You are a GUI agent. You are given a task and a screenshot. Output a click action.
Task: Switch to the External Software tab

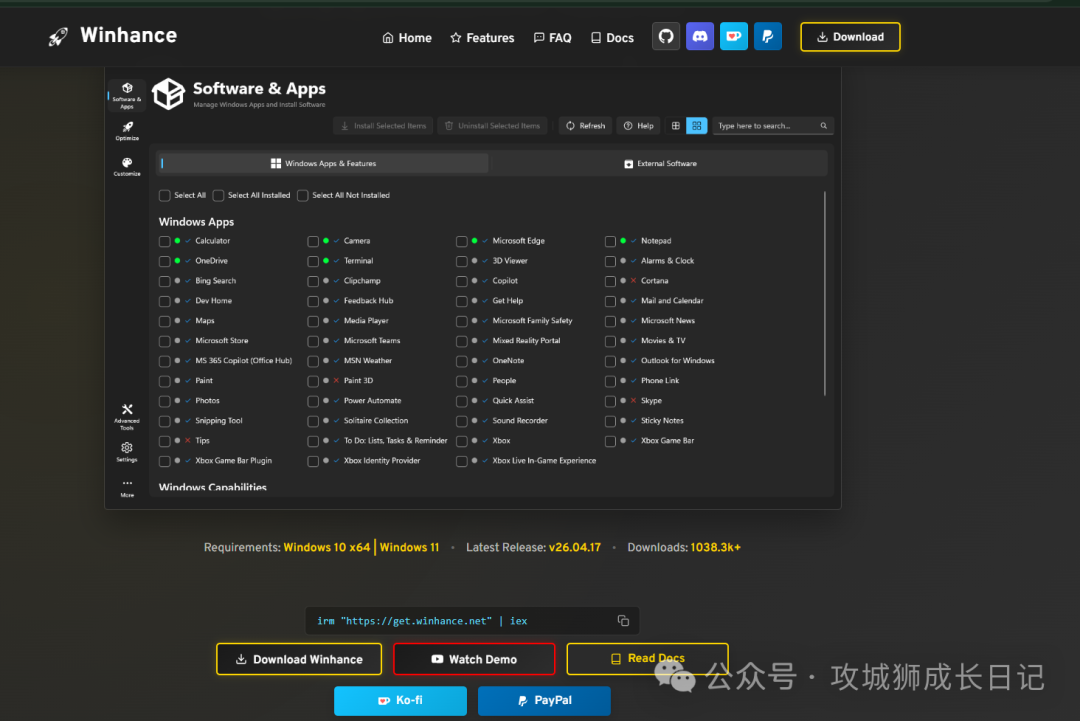[660, 163]
